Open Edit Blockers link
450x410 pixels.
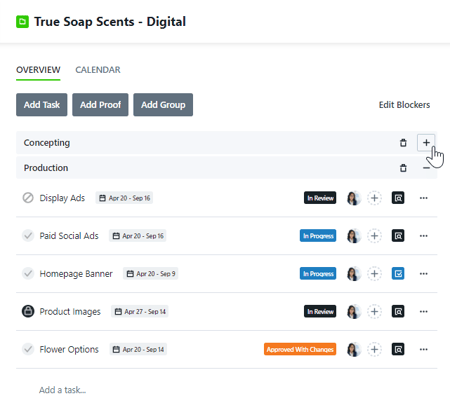404,105
